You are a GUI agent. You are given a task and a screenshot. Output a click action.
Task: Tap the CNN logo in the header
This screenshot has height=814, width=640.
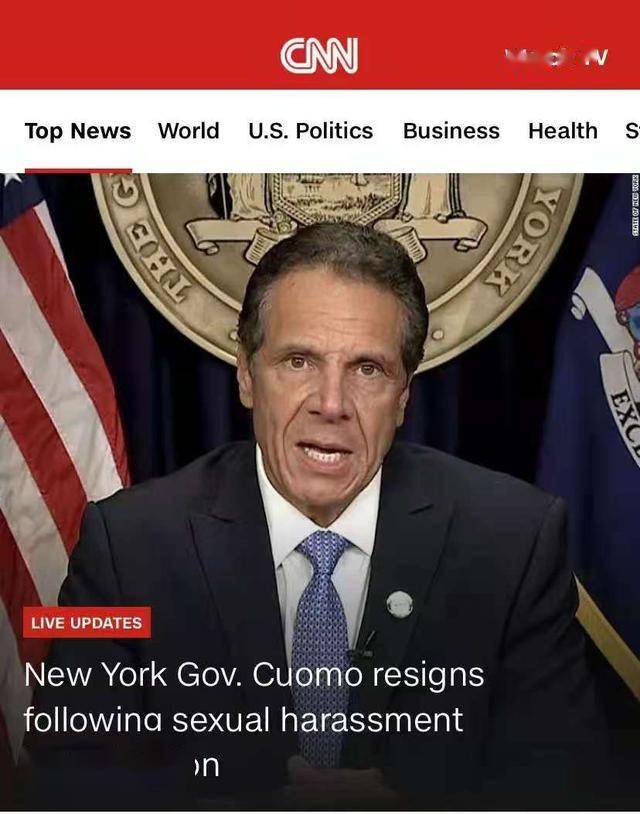pyautogui.click(x=319, y=55)
